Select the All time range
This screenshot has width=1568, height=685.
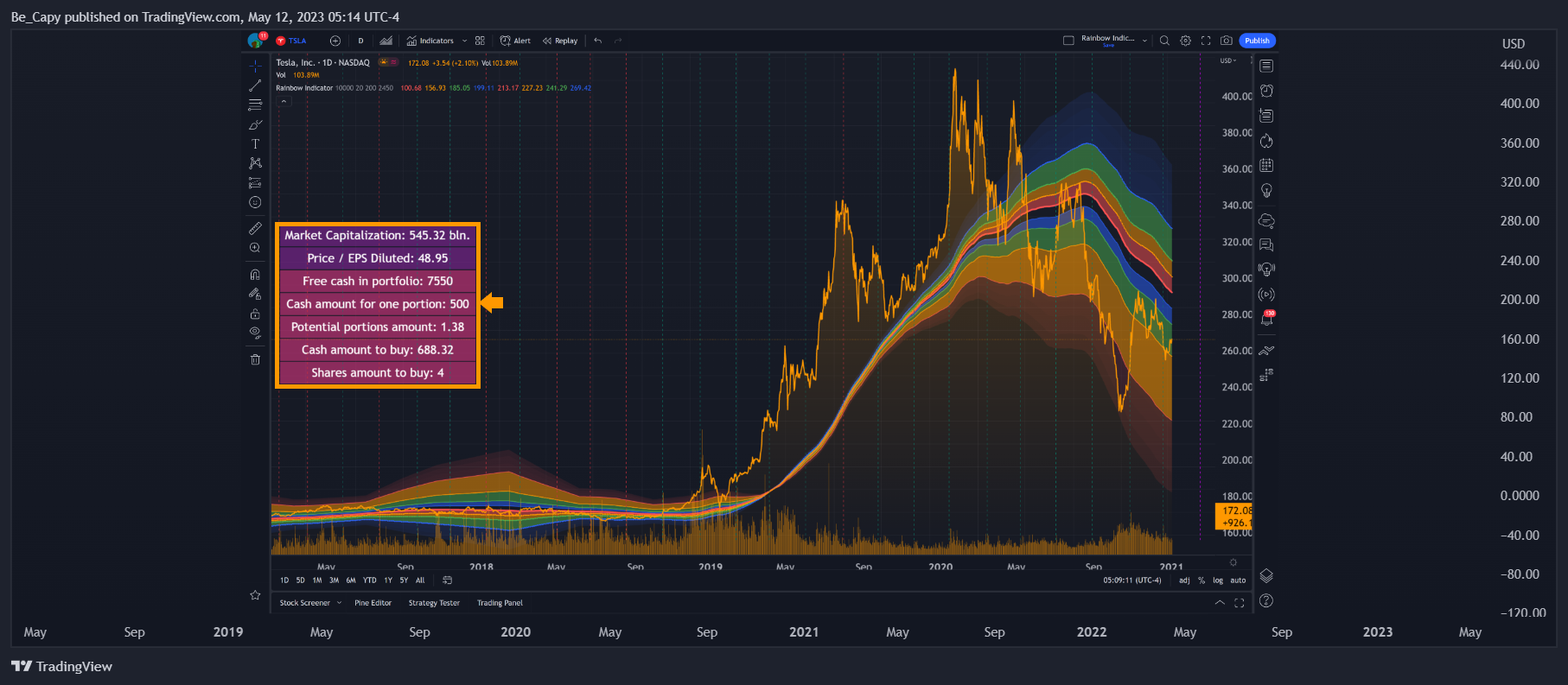click(x=420, y=580)
